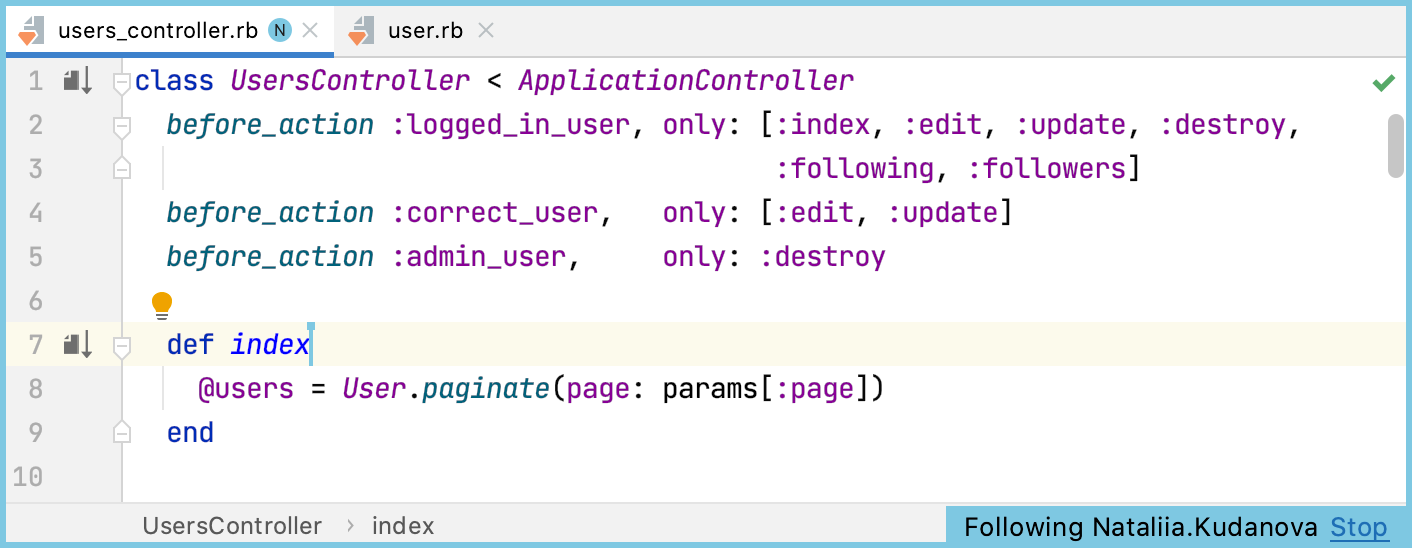Close the users_controller.rb tab
The height and width of the screenshot is (548, 1412).
[310, 31]
